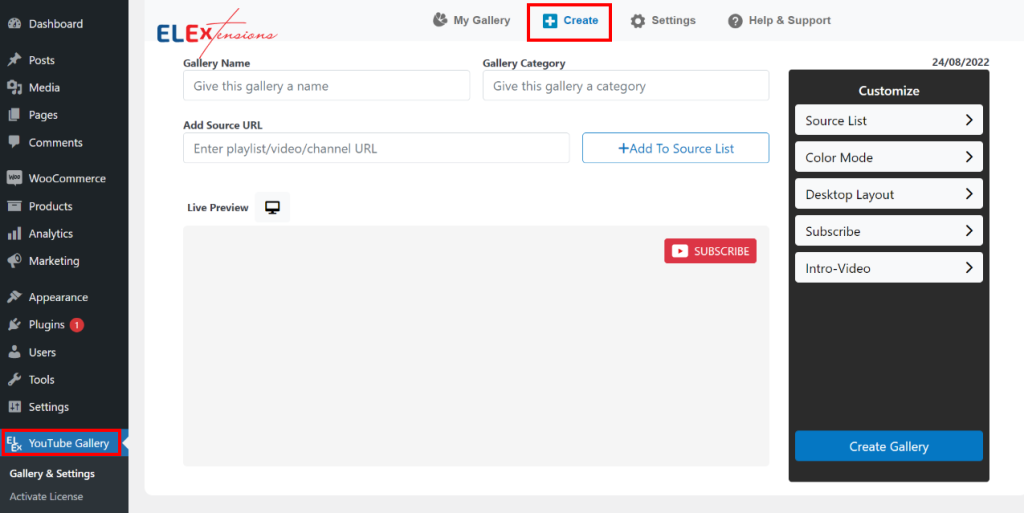Open Media via its sidebar icon

click(14, 87)
